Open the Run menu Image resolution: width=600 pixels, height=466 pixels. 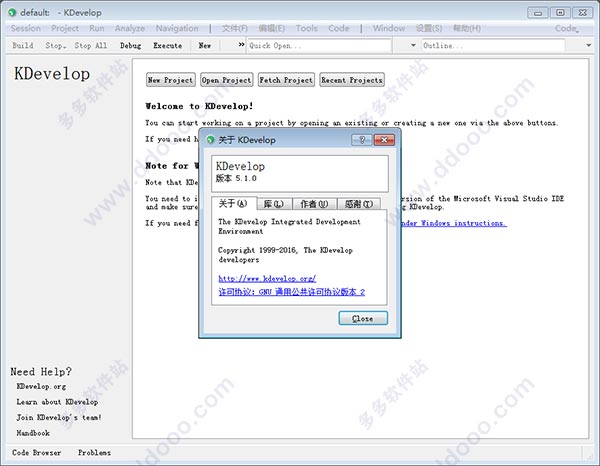(97, 28)
